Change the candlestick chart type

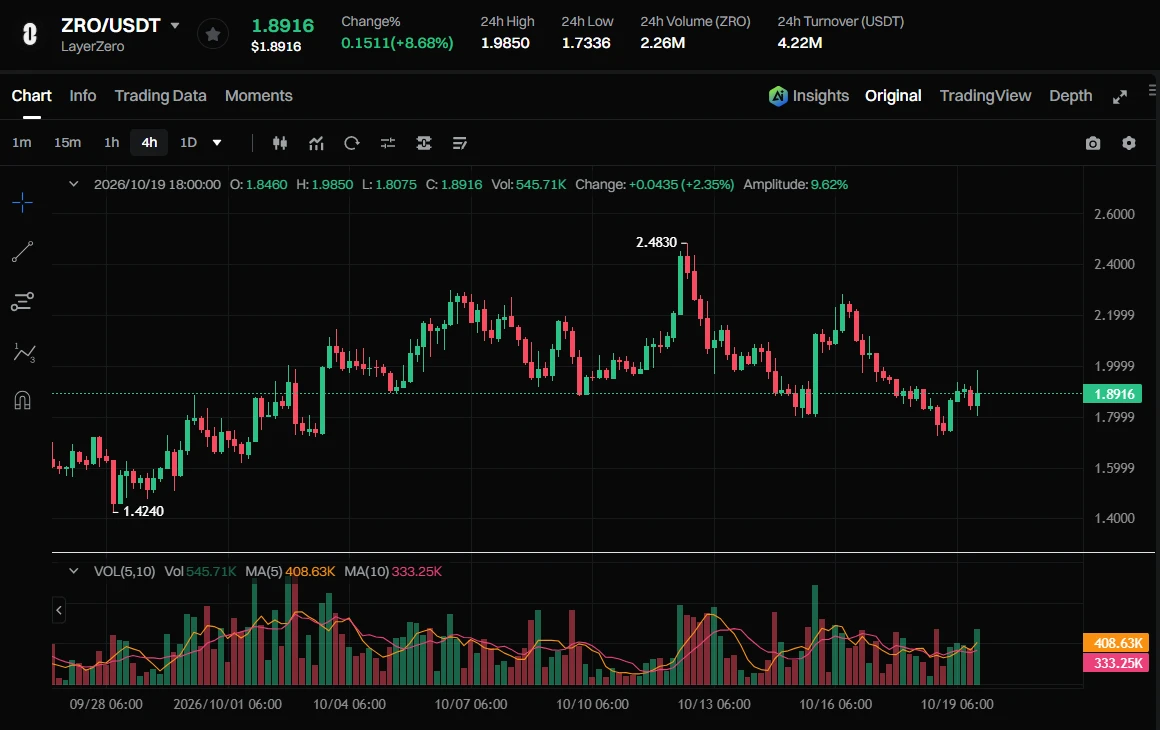click(280, 143)
